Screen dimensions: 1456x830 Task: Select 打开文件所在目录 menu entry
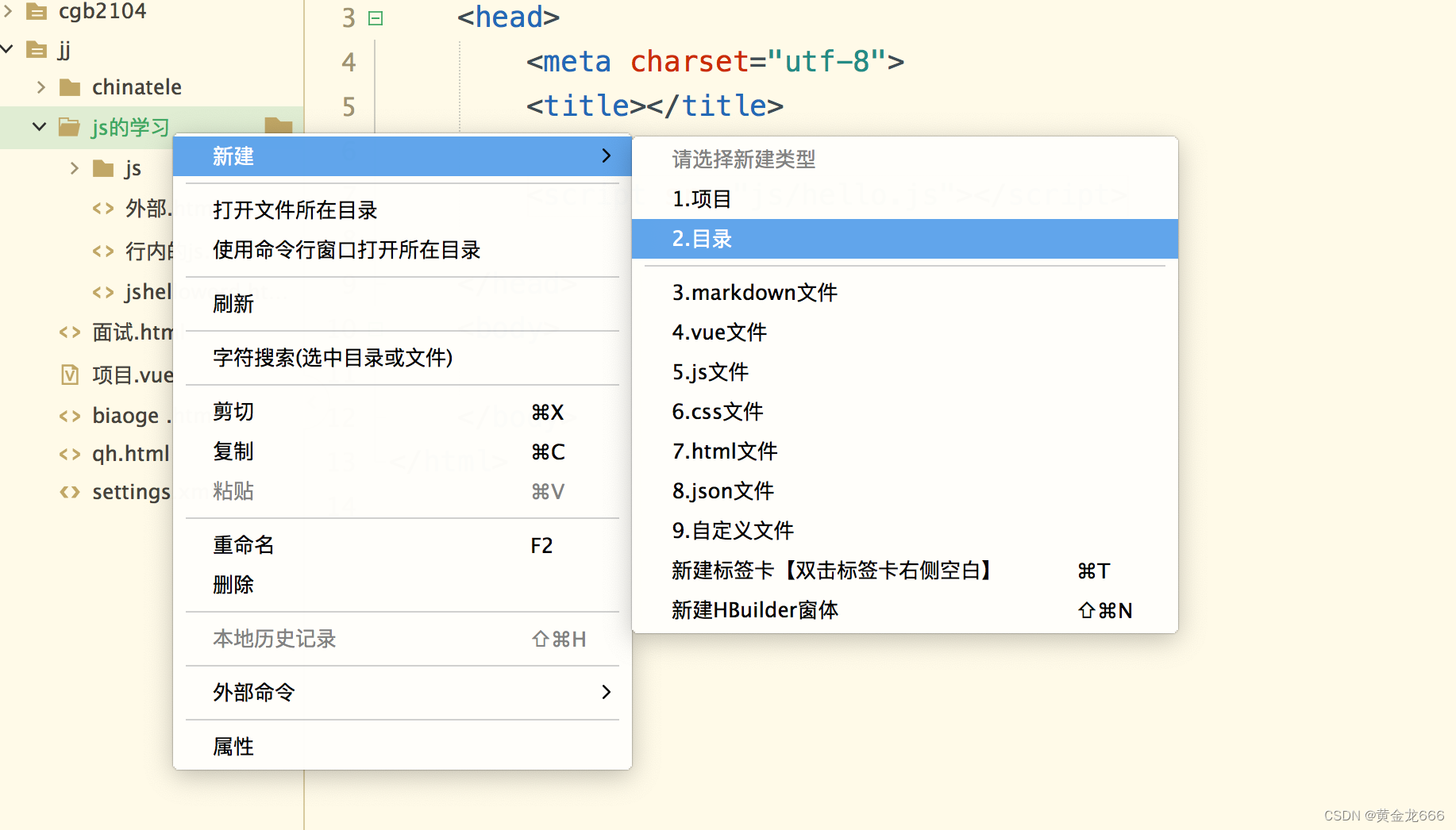pyautogui.click(x=403, y=210)
